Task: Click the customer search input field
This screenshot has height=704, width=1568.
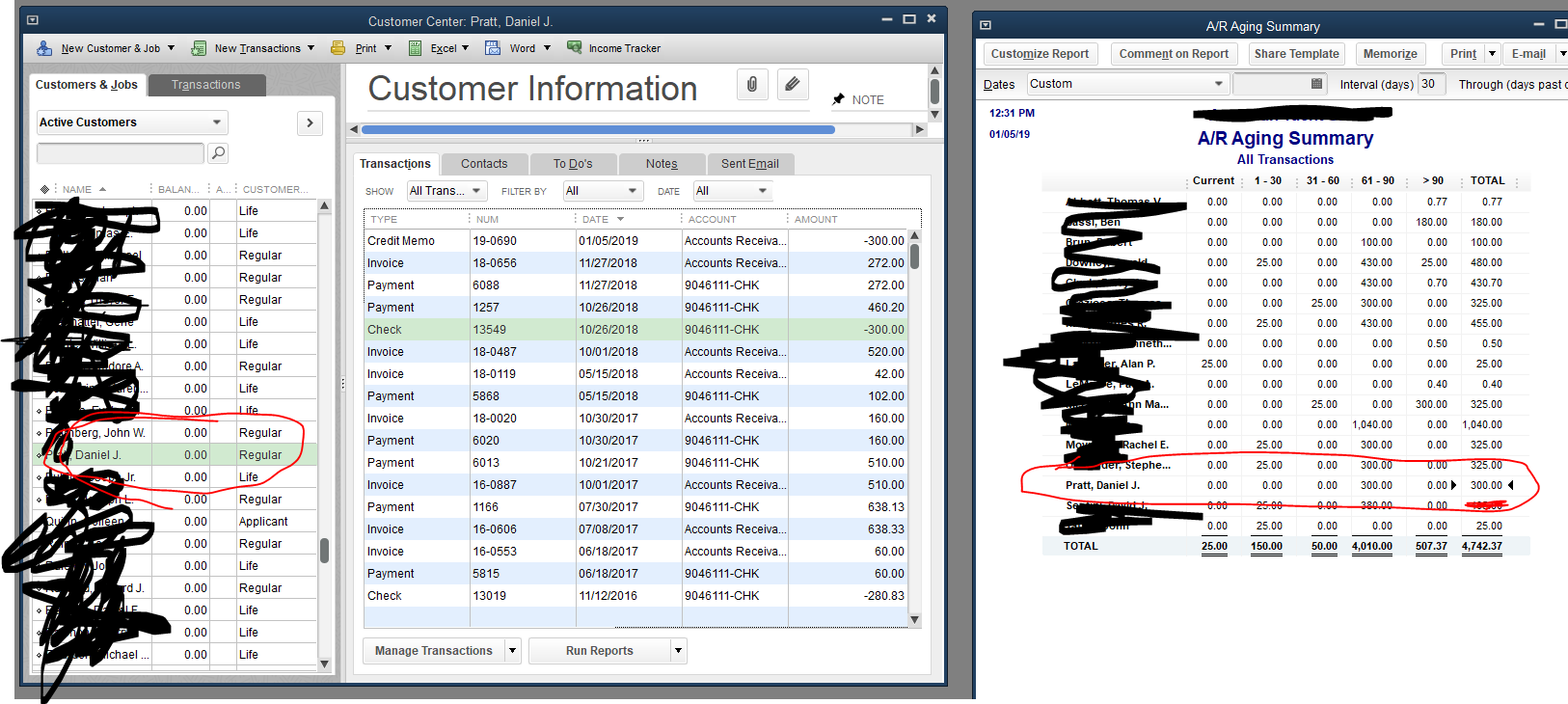Action: click(x=121, y=152)
